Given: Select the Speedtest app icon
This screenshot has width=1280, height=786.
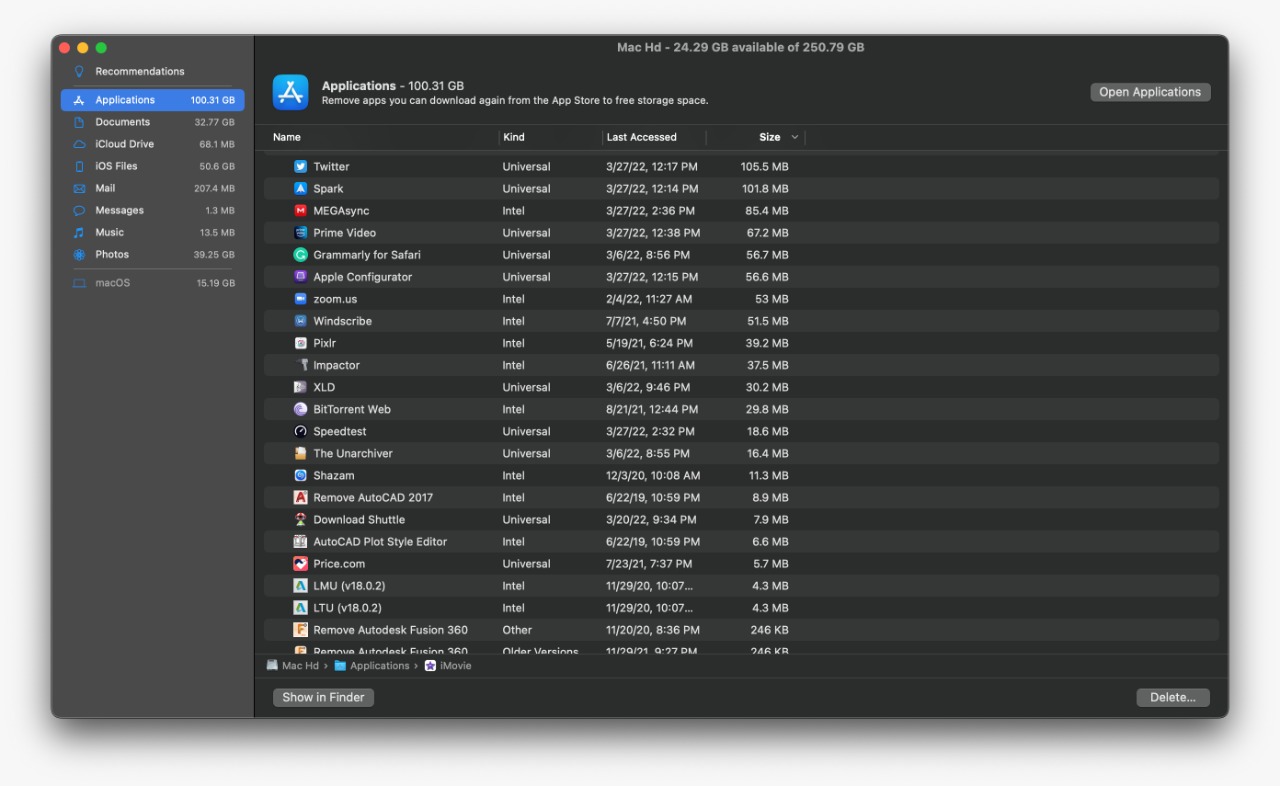Looking at the screenshot, I should coord(300,431).
